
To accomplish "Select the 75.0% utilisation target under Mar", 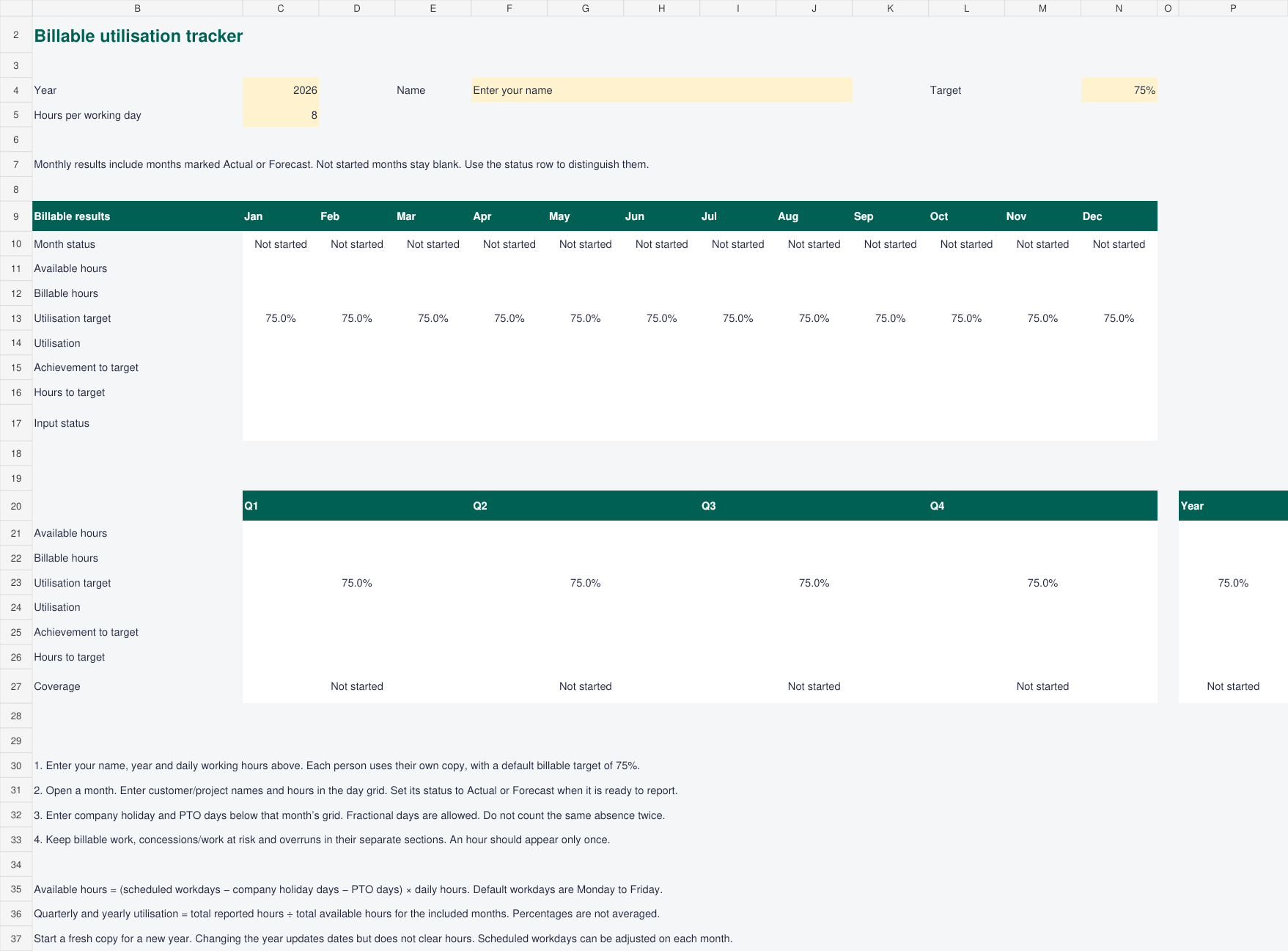I will [x=433, y=318].
